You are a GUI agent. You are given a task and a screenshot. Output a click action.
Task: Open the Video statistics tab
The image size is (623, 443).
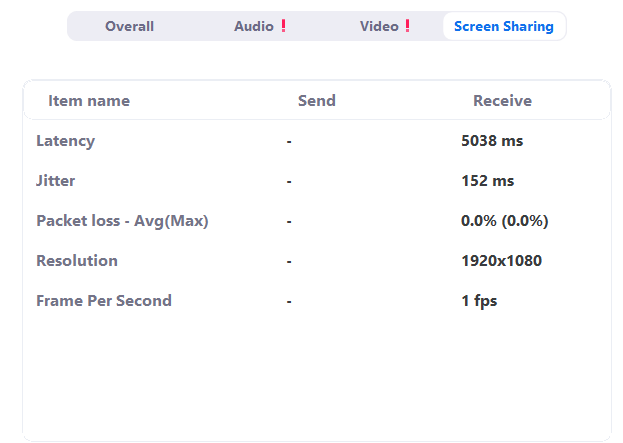click(384, 26)
